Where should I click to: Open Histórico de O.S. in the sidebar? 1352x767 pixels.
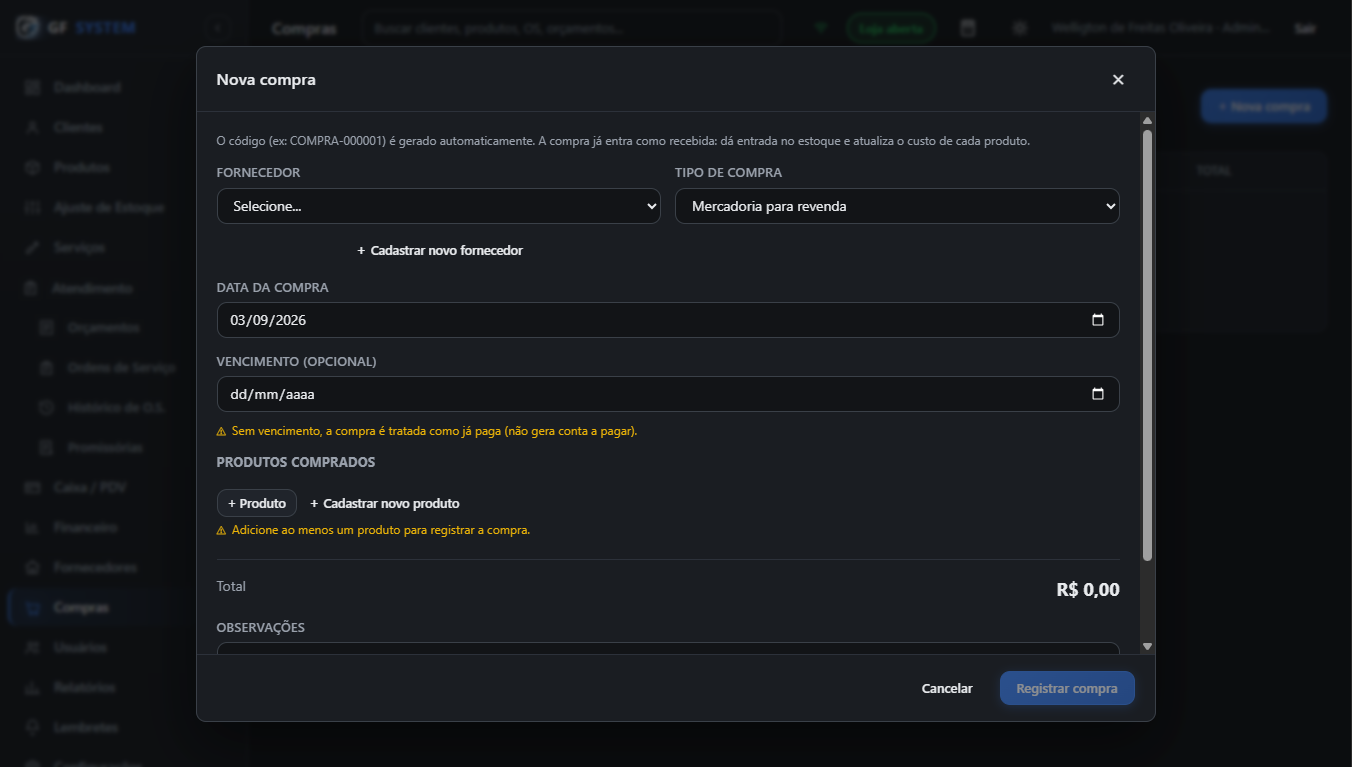point(115,408)
